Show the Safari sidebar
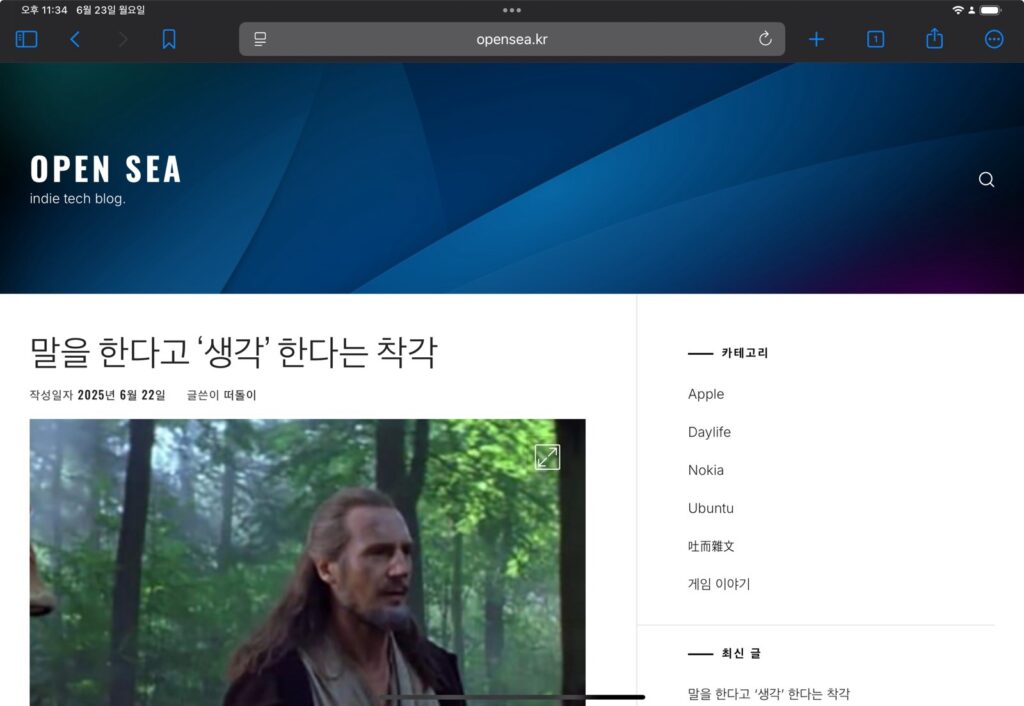 26,39
